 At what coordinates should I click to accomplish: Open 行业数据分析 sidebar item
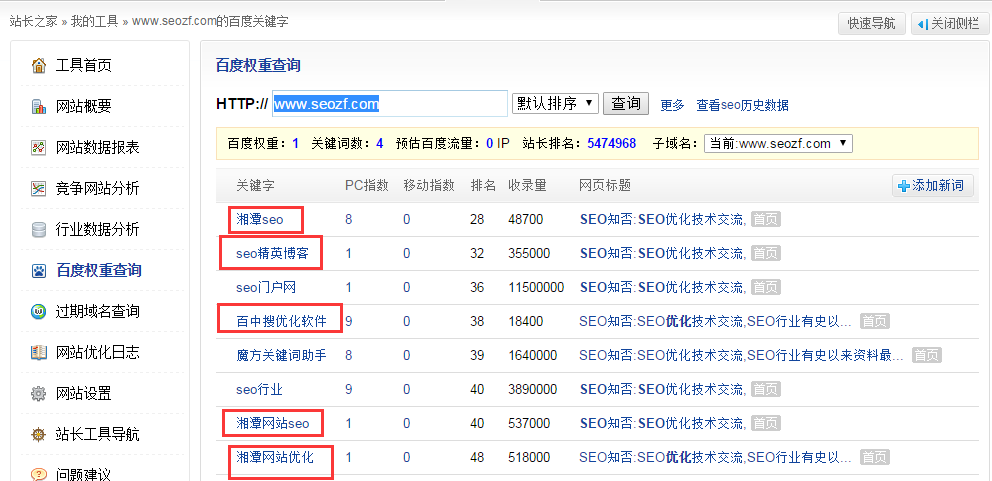(x=97, y=229)
